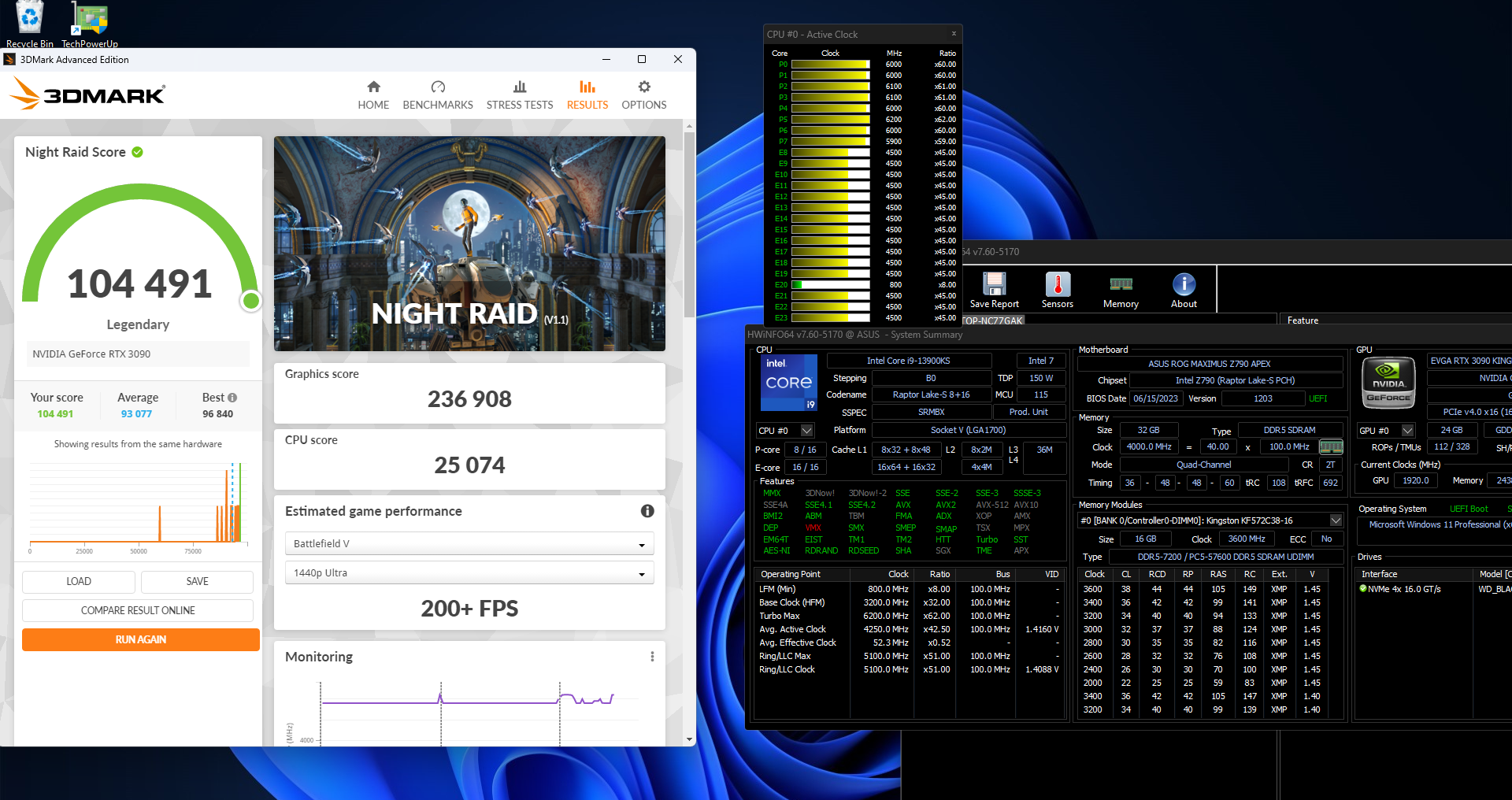The image size is (1512, 800).
Task: Open the Monitoring panel three-dot menu
Action: [x=652, y=657]
